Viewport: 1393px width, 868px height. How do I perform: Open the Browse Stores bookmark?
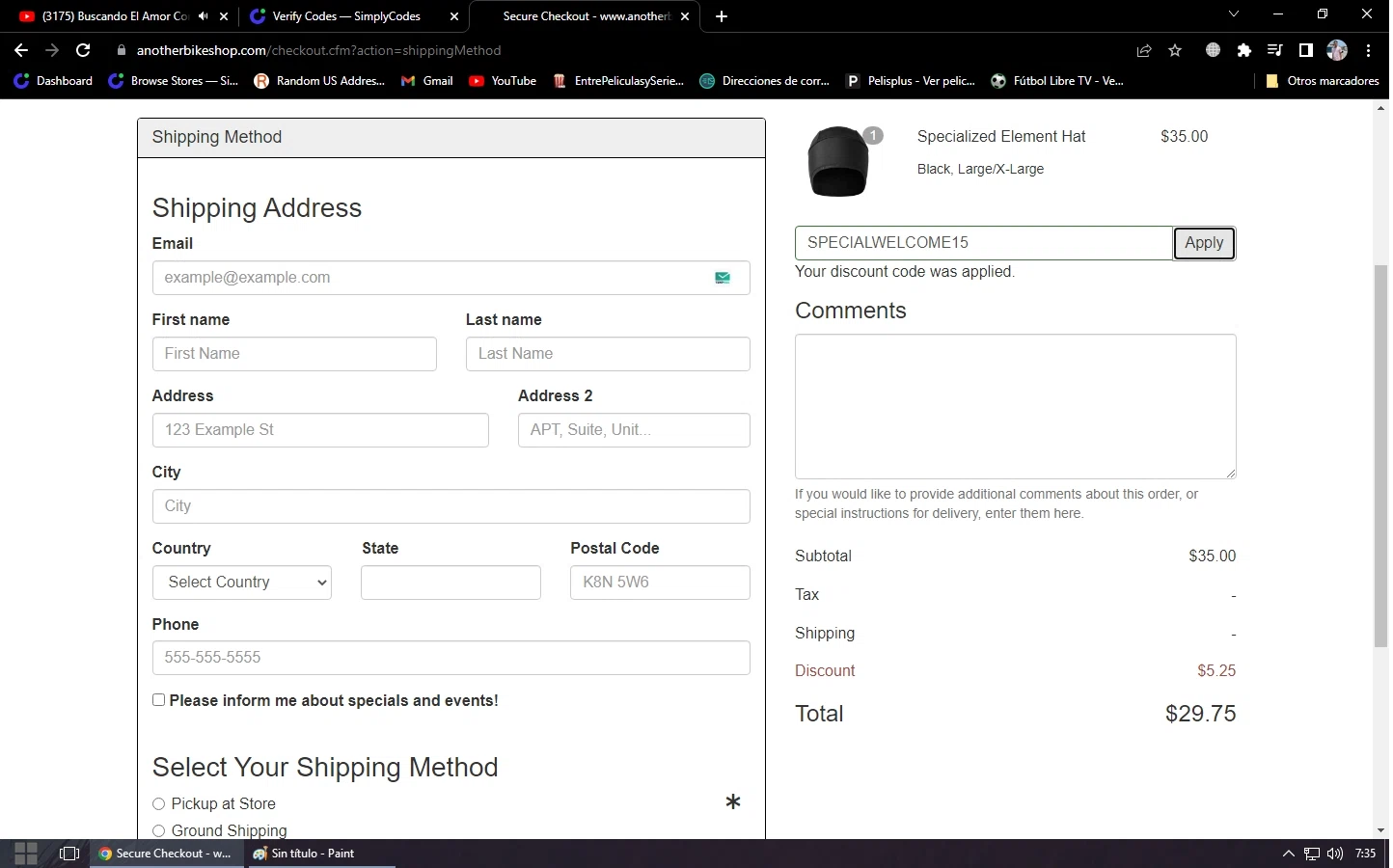coord(174,81)
